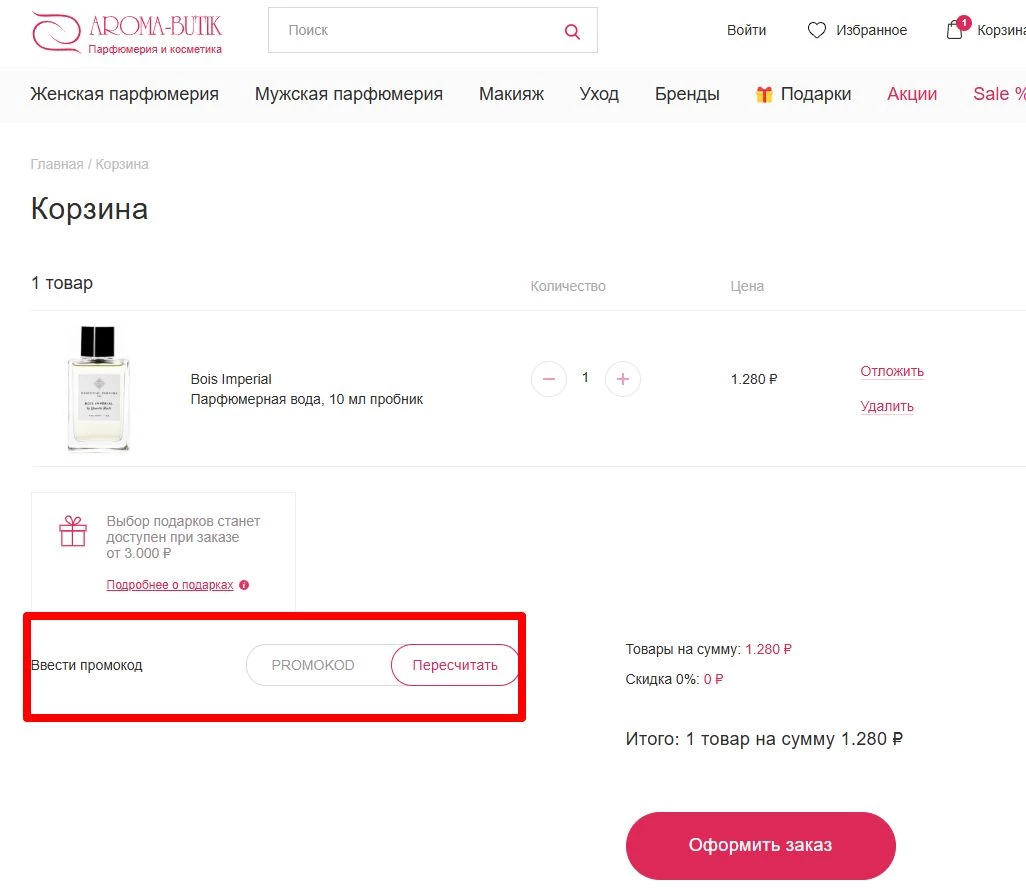This screenshot has height=888, width=1026.
Task: Click the gift box icon near gift info
Action: (72, 531)
